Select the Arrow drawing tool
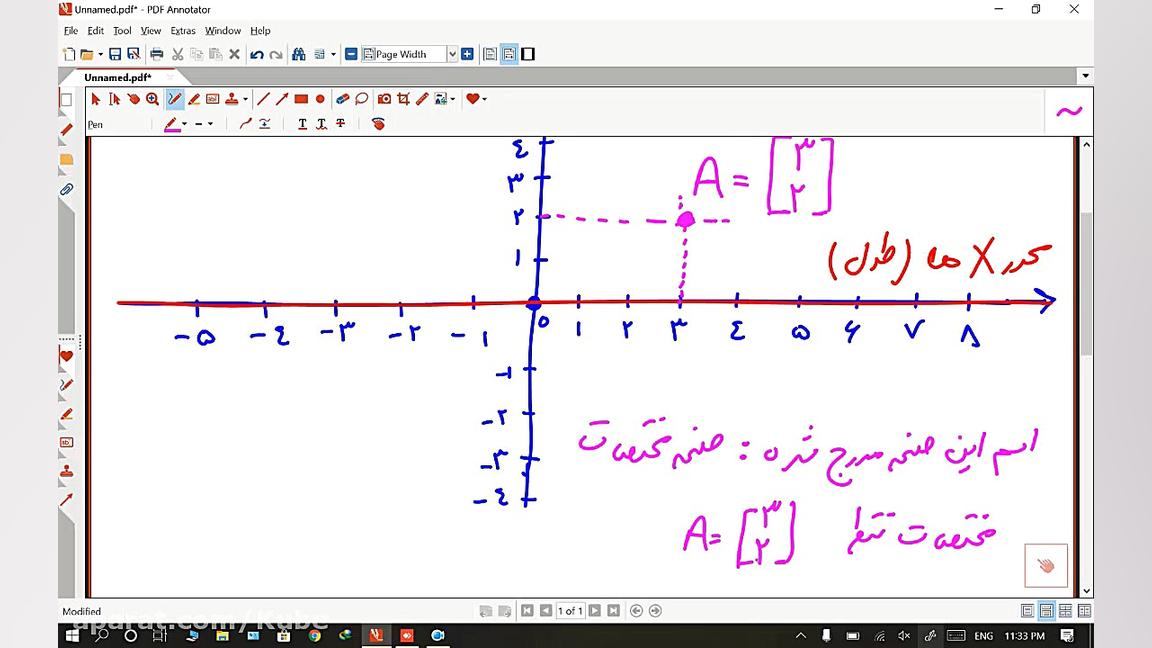The width and height of the screenshot is (1152, 648). [282, 98]
